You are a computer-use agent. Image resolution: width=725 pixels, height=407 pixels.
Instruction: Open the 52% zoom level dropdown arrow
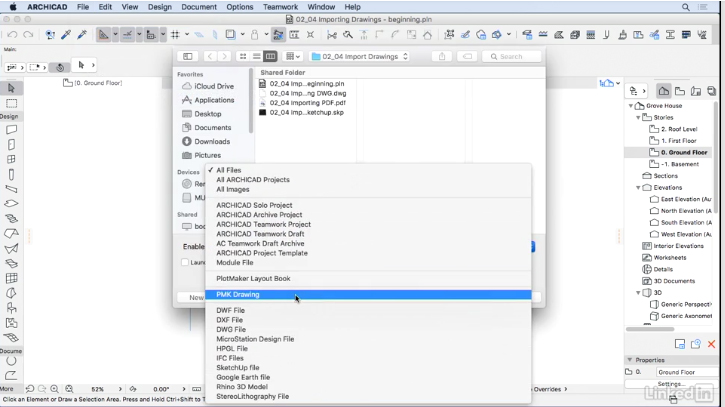120,389
